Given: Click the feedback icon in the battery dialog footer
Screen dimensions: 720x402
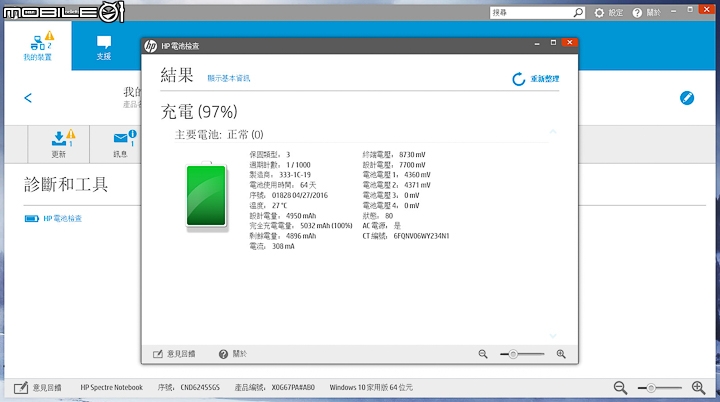Looking at the screenshot, I should (158, 354).
